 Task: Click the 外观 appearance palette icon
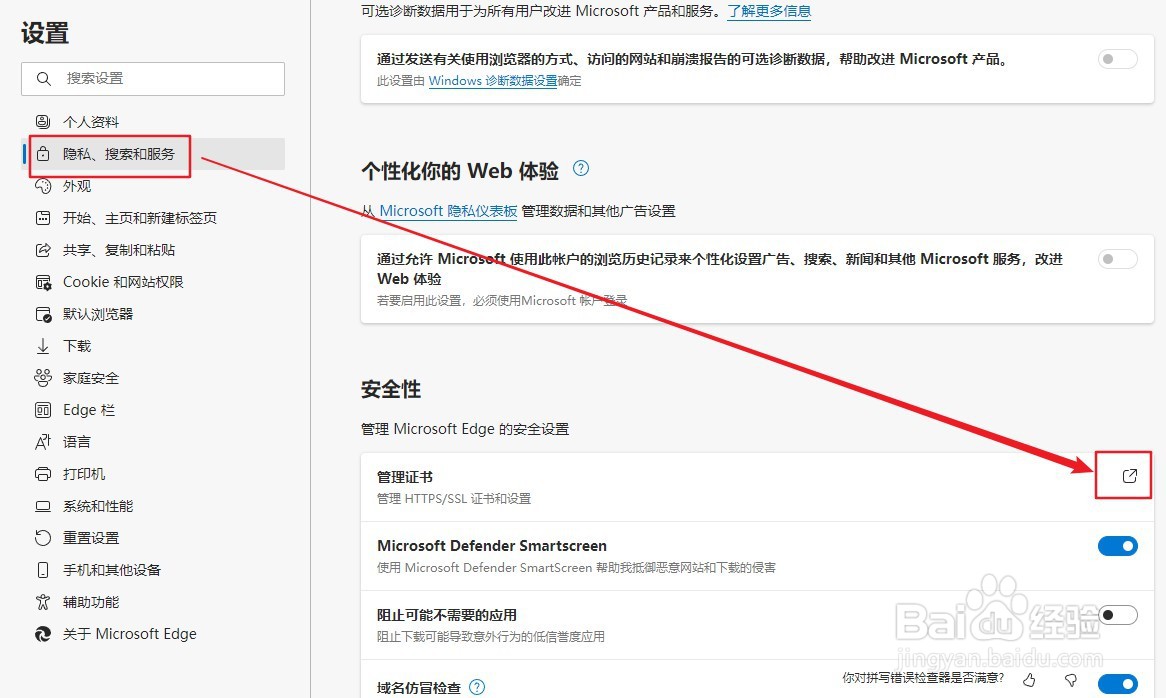(43, 186)
